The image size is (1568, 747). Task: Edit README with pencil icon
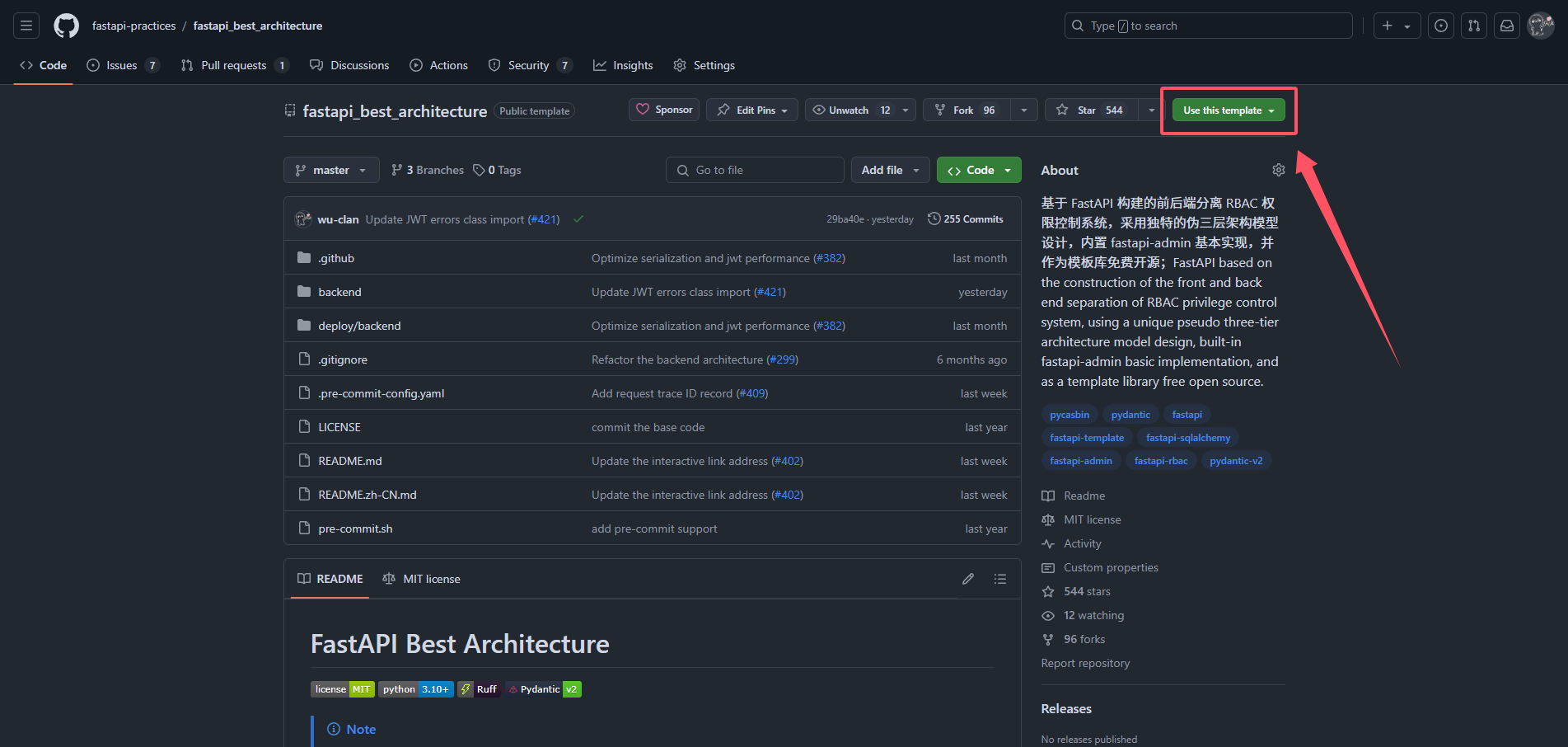point(968,579)
